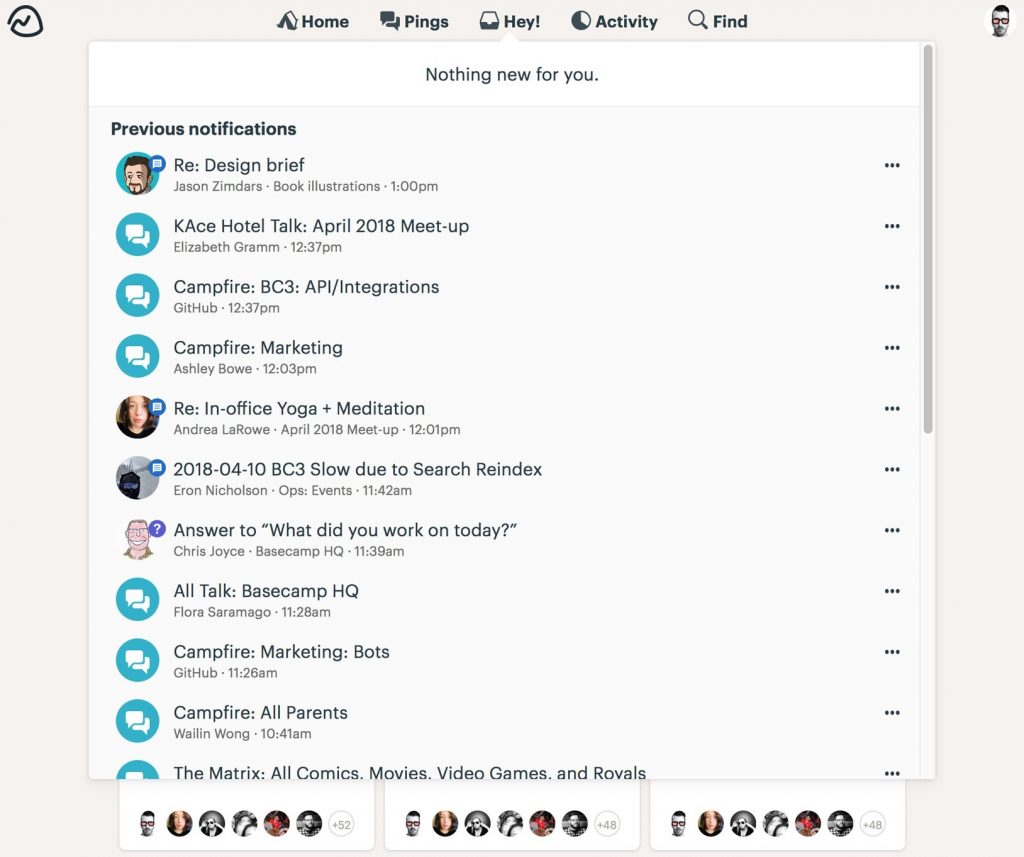This screenshot has width=1024, height=857.
Task: Go to Home in top navigation
Action: point(313,21)
